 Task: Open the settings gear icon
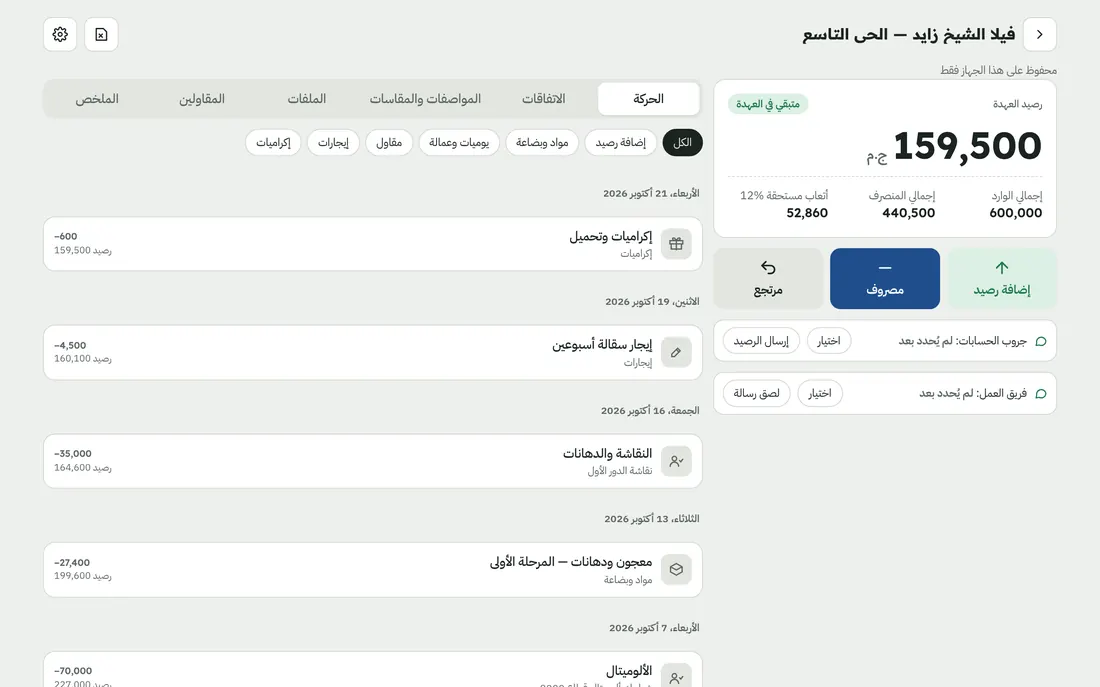(60, 34)
